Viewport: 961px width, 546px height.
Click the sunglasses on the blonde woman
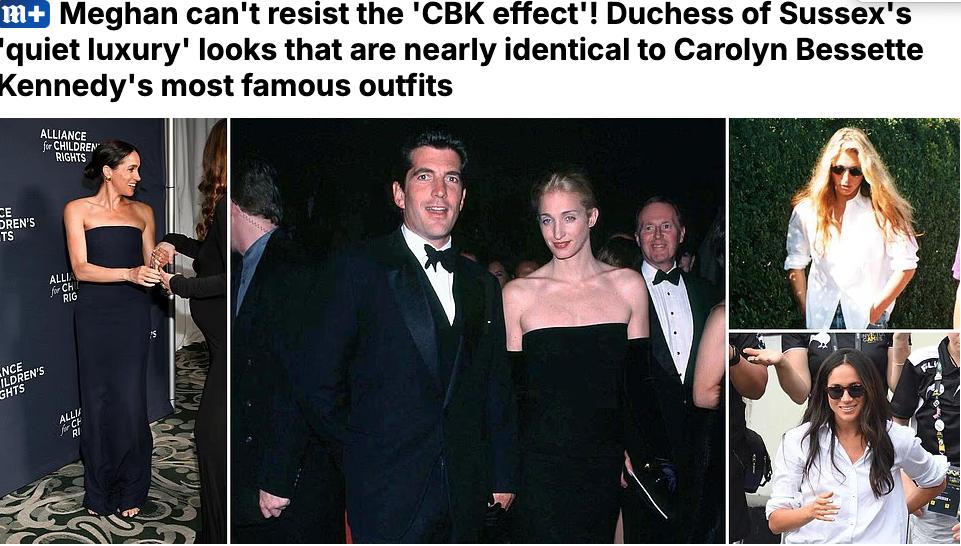tap(847, 170)
